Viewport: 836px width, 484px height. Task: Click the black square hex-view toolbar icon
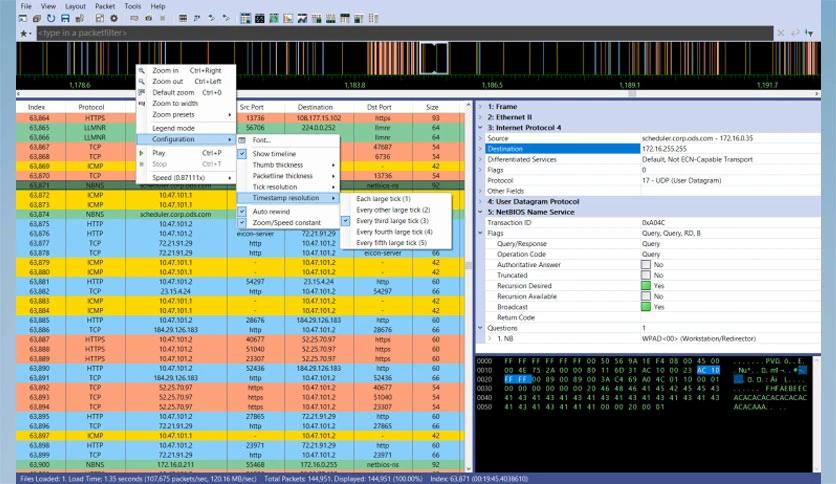point(260,19)
